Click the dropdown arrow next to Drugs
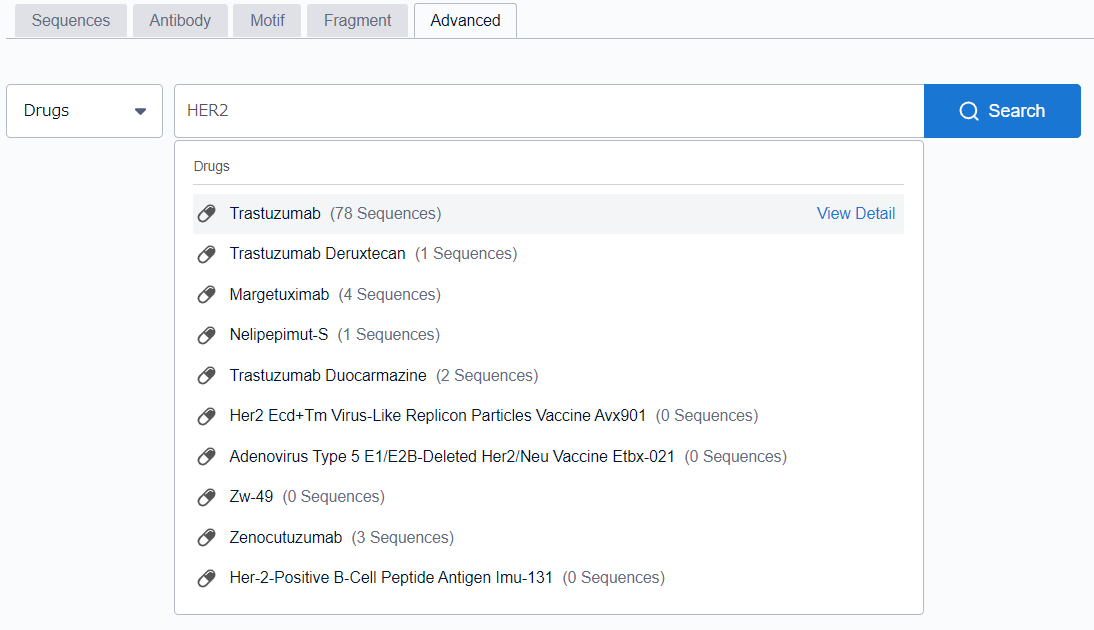The image size is (1094, 630). [x=140, y=111]
